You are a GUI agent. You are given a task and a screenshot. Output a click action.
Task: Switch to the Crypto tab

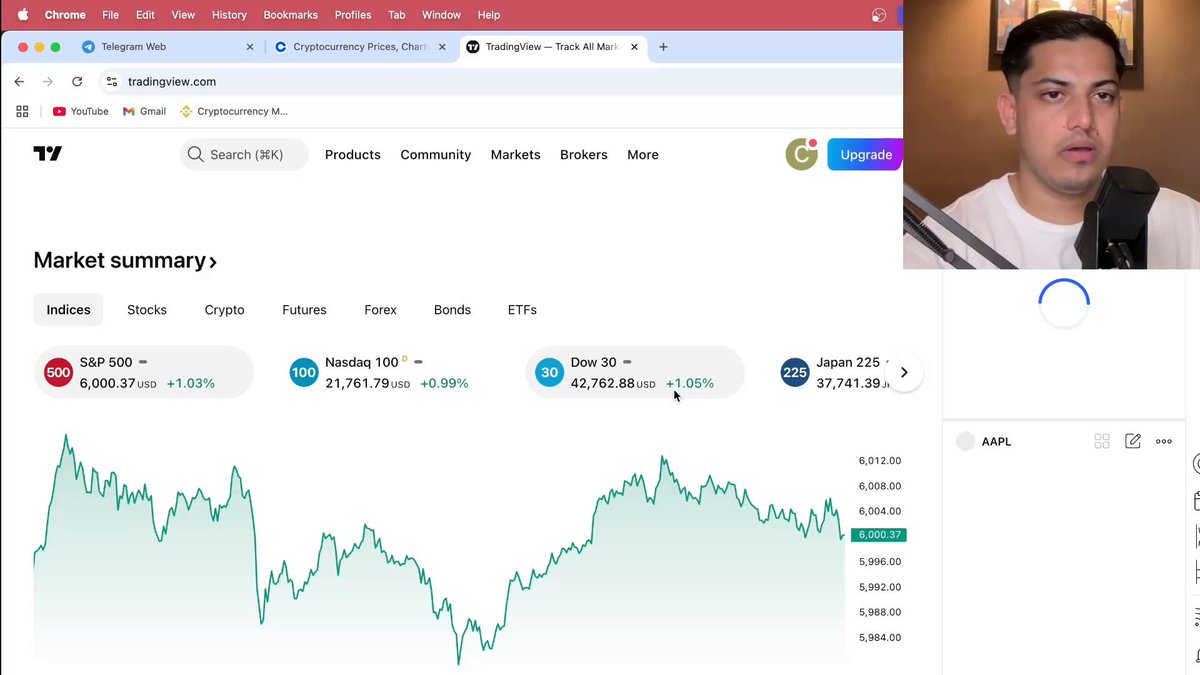click(224, 310)
